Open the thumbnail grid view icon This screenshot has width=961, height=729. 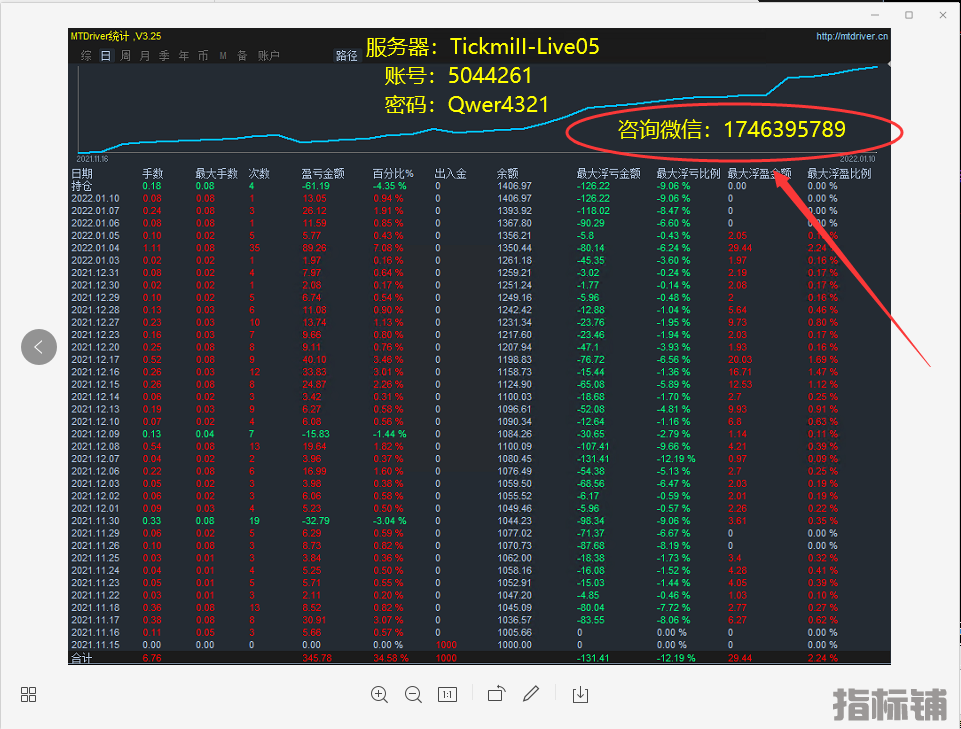click(x=28, y=694)
